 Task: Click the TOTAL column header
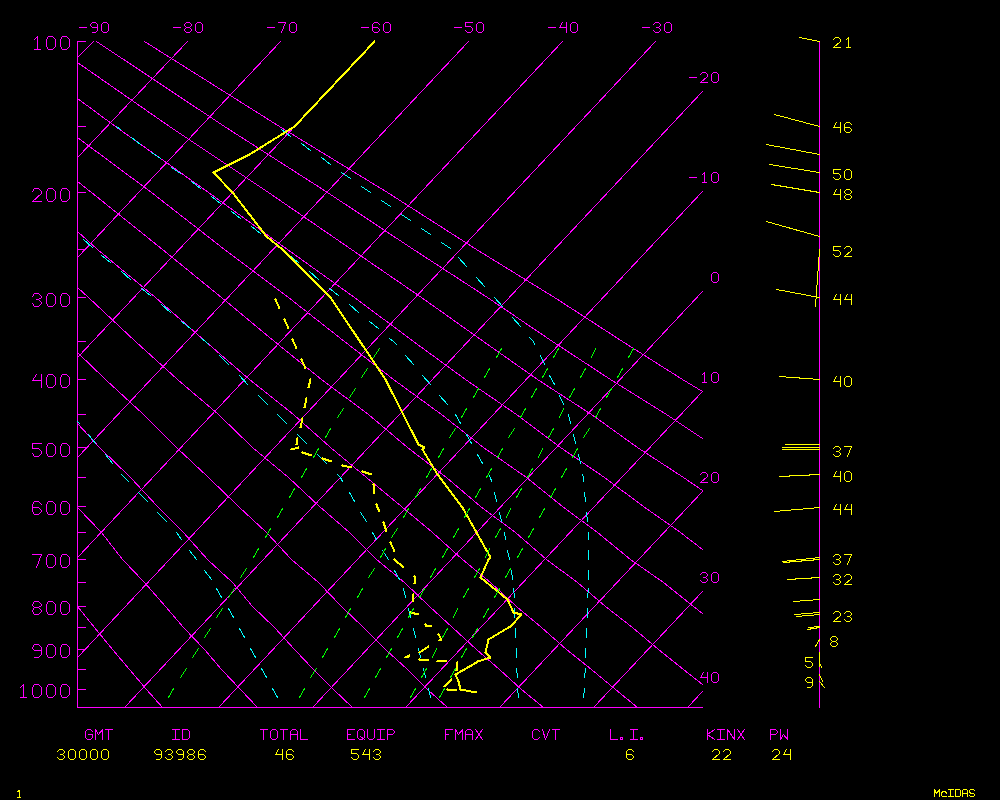point(284,735)
